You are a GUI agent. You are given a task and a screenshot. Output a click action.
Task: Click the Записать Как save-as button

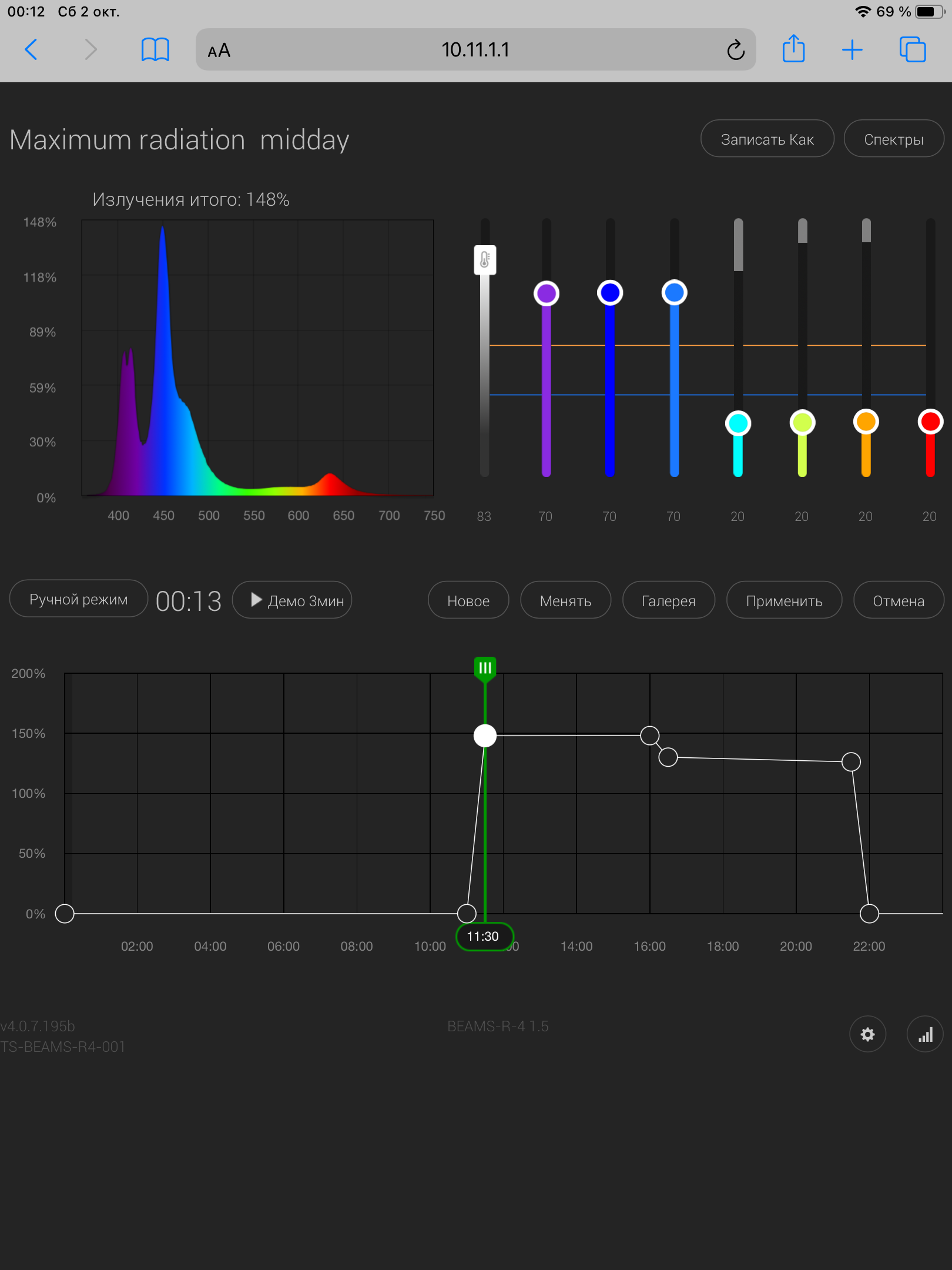coord(767,139)
